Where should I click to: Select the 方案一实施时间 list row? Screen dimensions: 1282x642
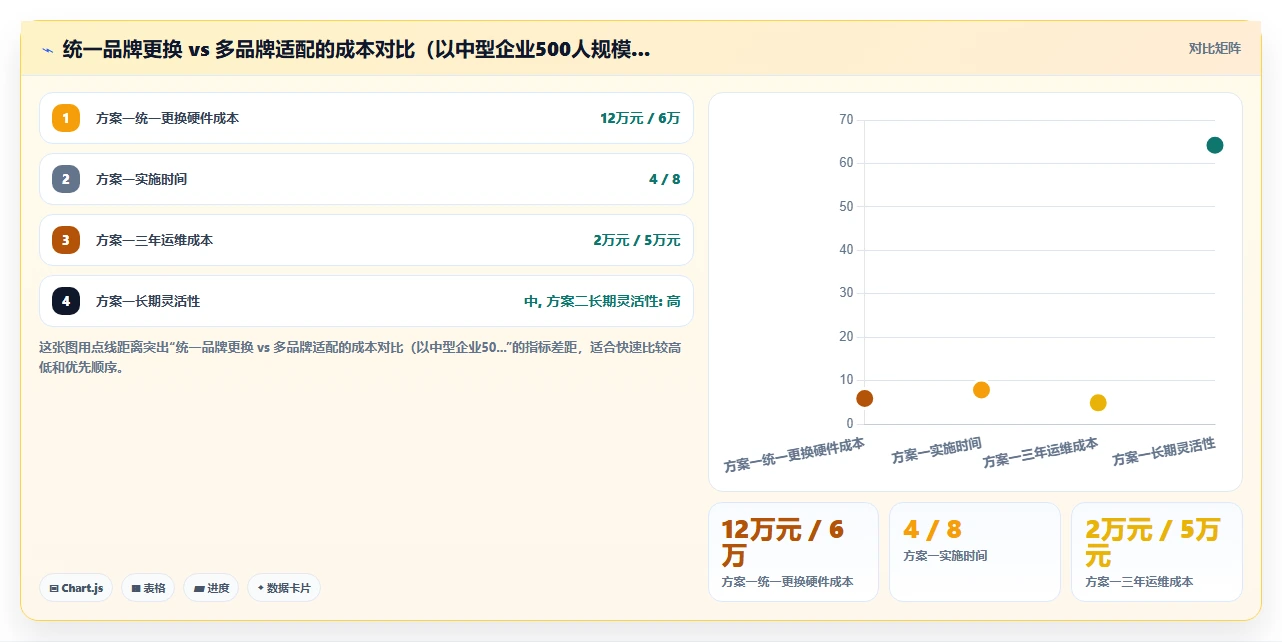[366, 179]
